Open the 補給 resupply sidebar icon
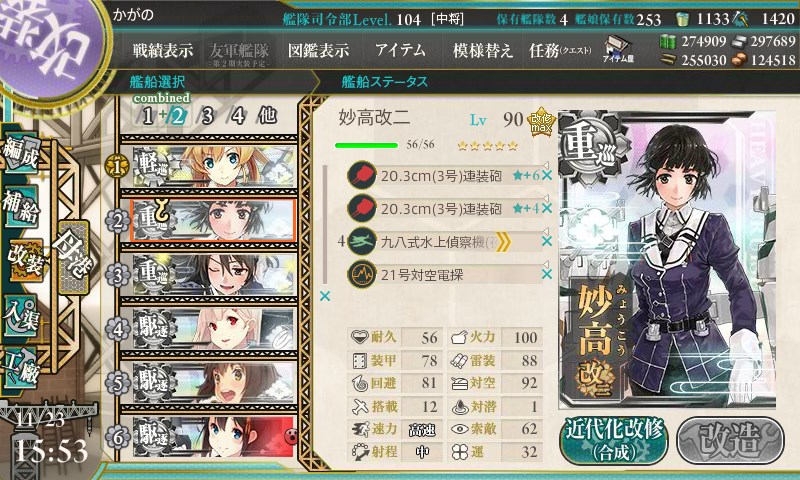800x480 pixels. pyautogui.click(x=21, y=207)
